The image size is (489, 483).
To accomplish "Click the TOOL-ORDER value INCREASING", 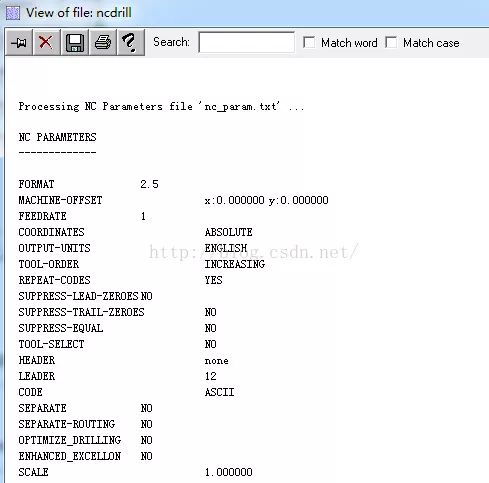I will tap(235, 264).
